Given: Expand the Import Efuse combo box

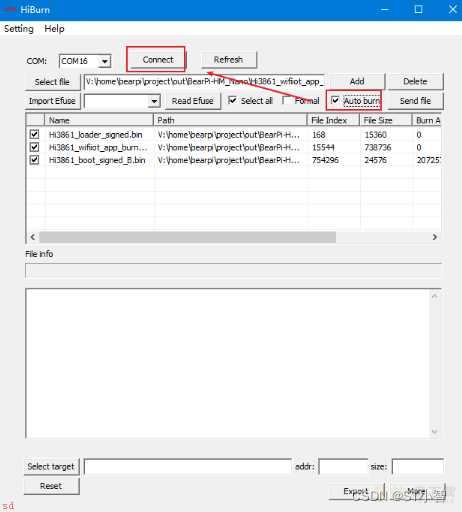Looking at the screenshot, I should click(x=154, y=101).
